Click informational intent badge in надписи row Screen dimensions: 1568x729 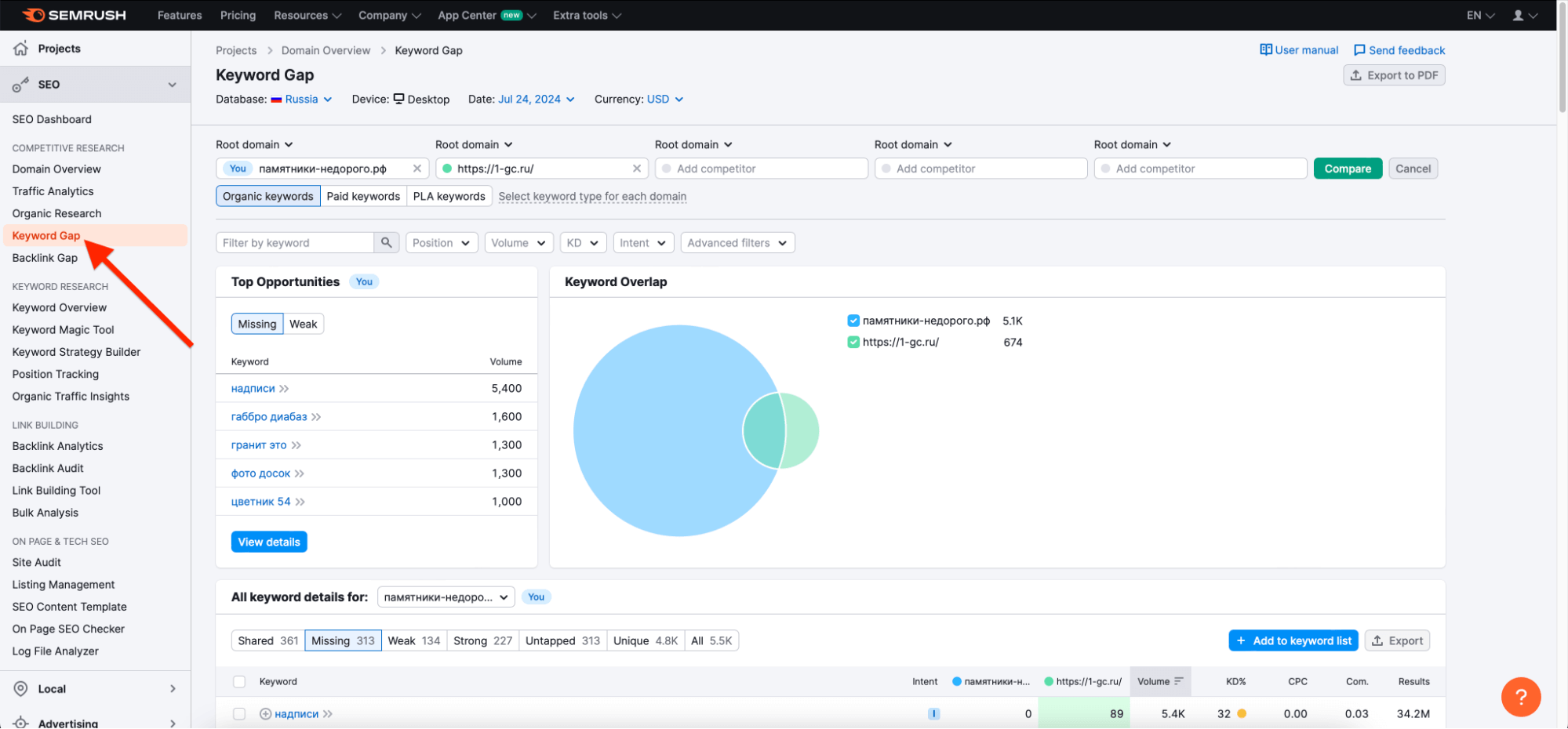933,714
